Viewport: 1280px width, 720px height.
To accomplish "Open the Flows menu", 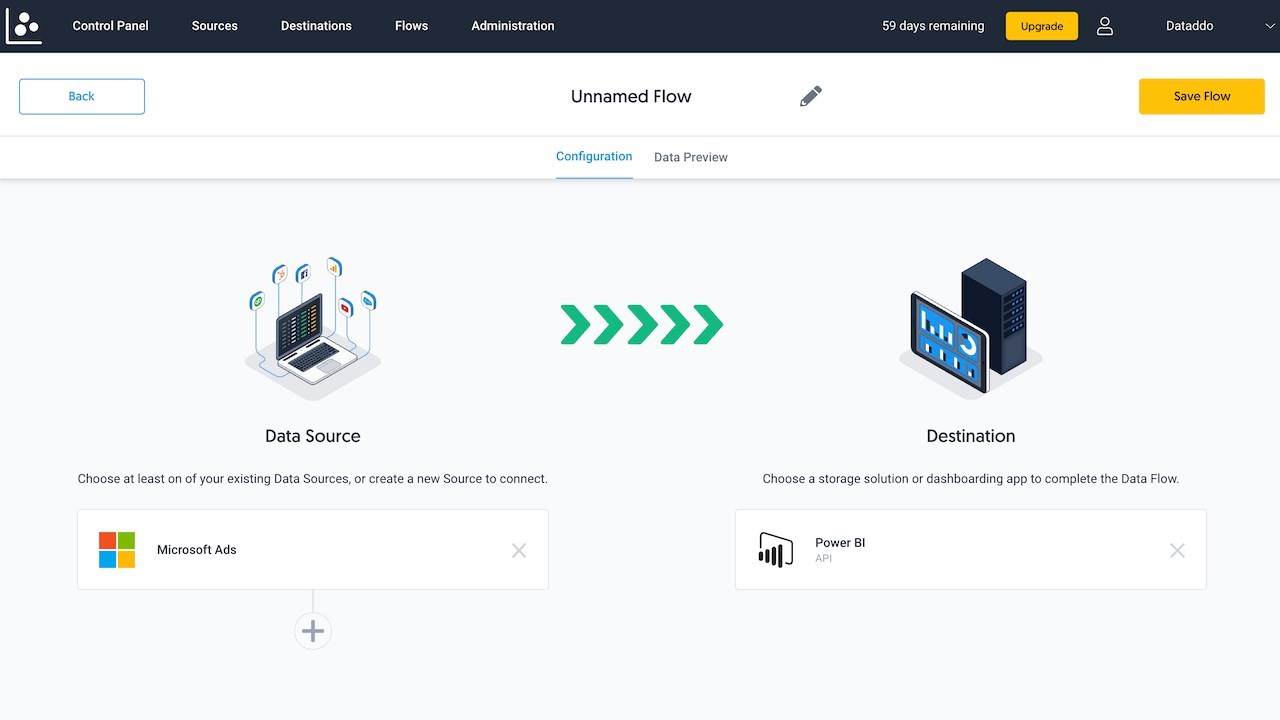I will (x=411, y=26).
